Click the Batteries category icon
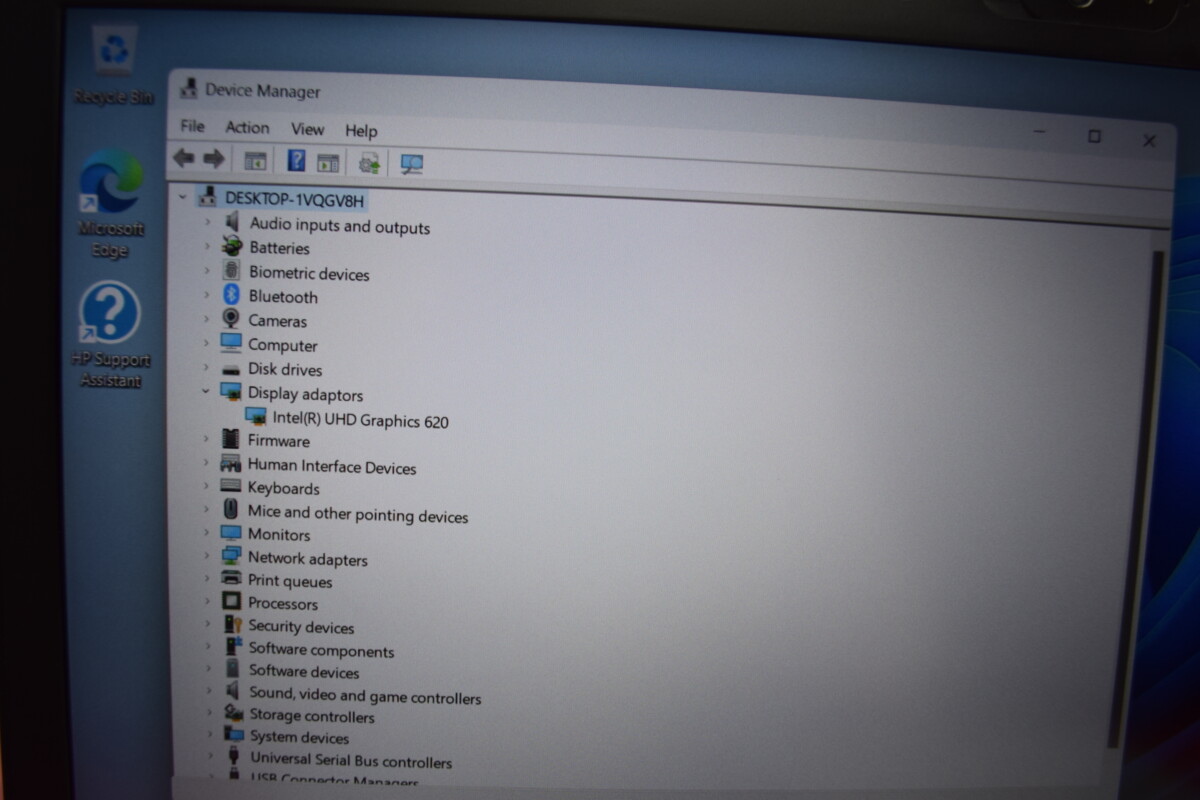Image resolution: width=1200 pixels, height=800 pixels. (232, 246)
